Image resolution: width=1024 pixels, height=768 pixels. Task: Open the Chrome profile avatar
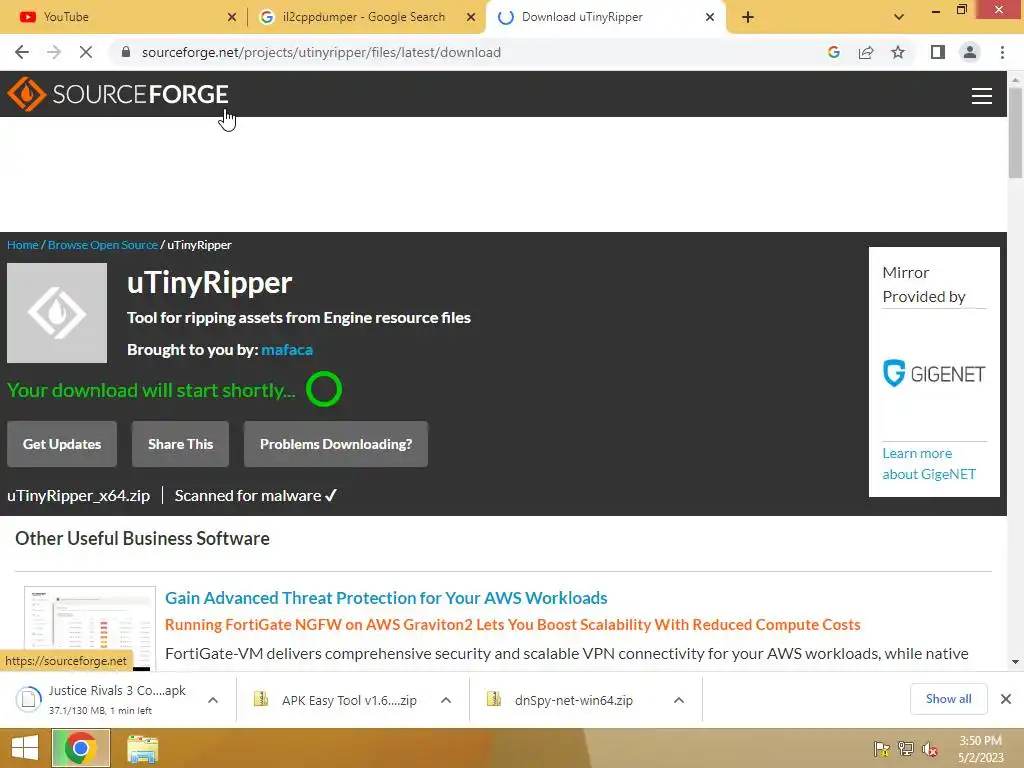coord(970,52)
